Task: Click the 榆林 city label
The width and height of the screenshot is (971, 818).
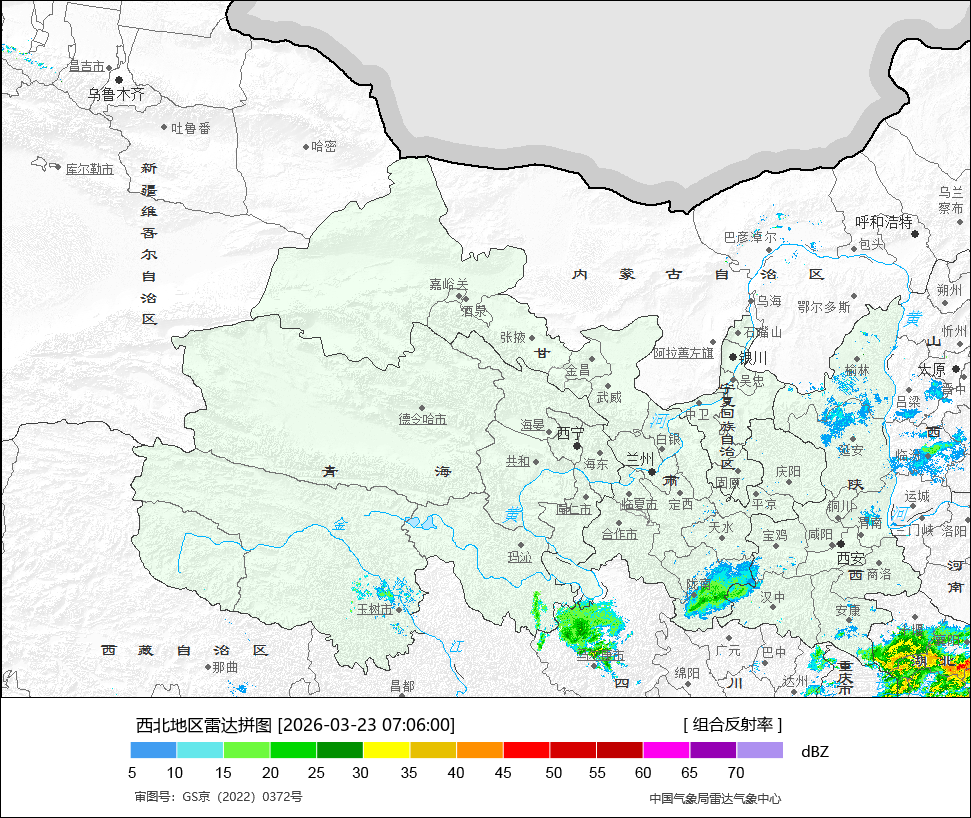Action: pyautogui.click(x=857, y=370)
